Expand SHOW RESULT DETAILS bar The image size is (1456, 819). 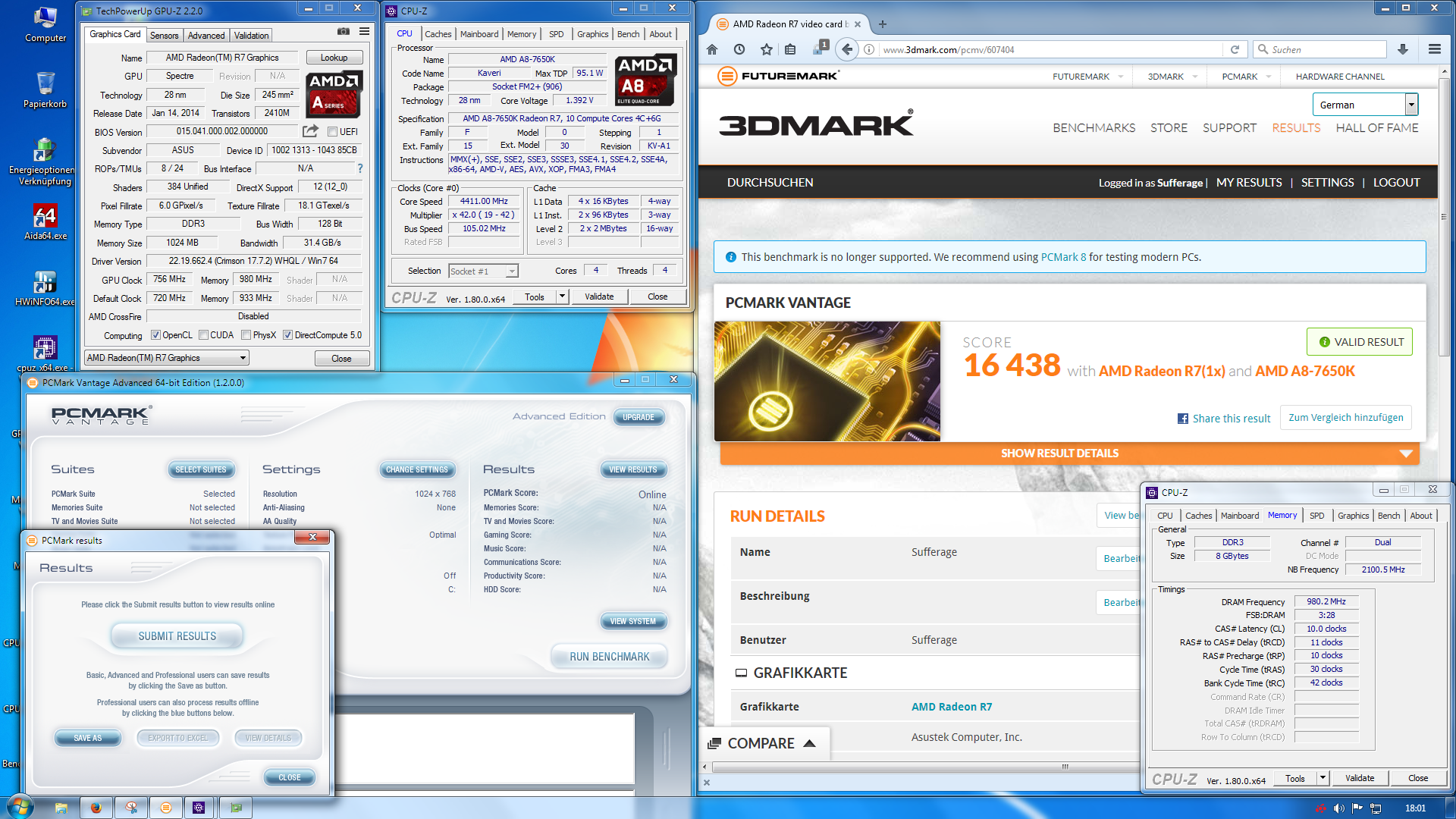pyautogui.click(x=1069, y=453)
